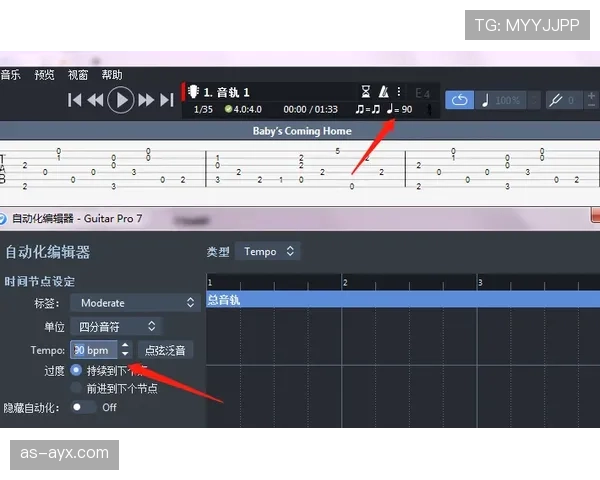Toggle the 隐藏自动化 Off switch
The image size is (600, 480).
tap(83, 407)
